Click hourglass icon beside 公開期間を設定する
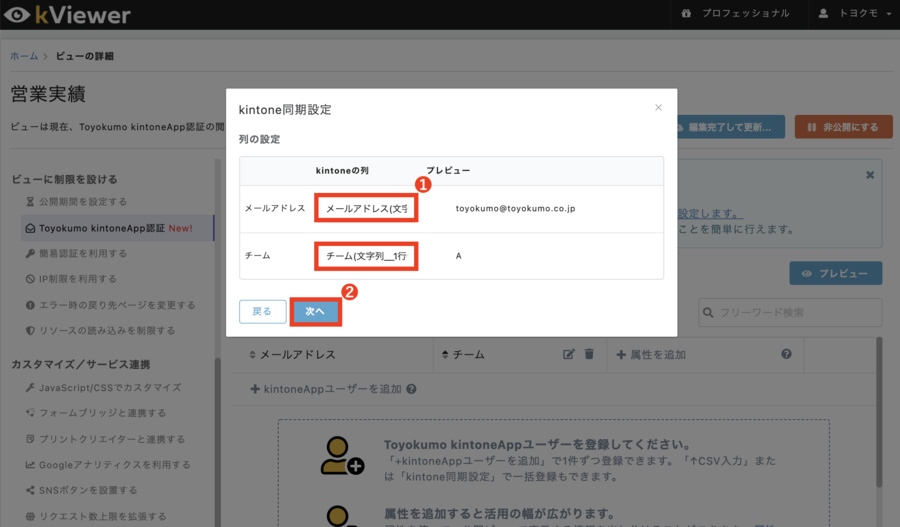 click(x=30, y=202)
